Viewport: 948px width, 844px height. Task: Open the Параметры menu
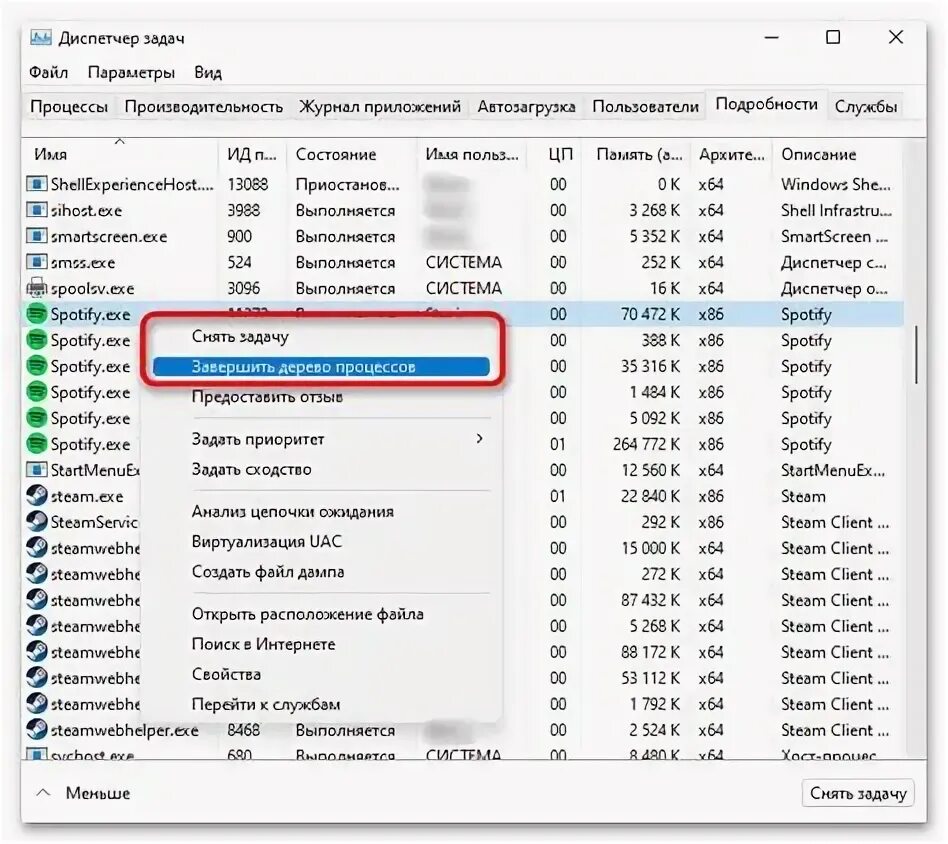(x=131, y=73)
